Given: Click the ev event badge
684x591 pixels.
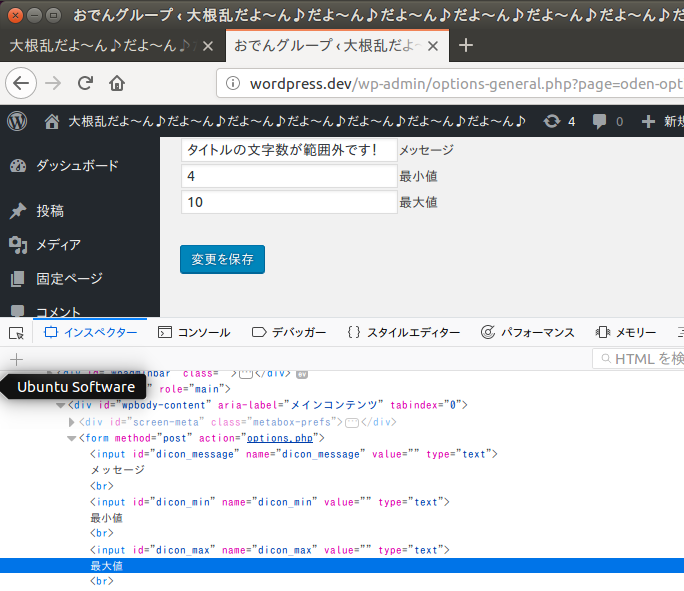Looking at the screenshot, I should (x=302, y=374).
